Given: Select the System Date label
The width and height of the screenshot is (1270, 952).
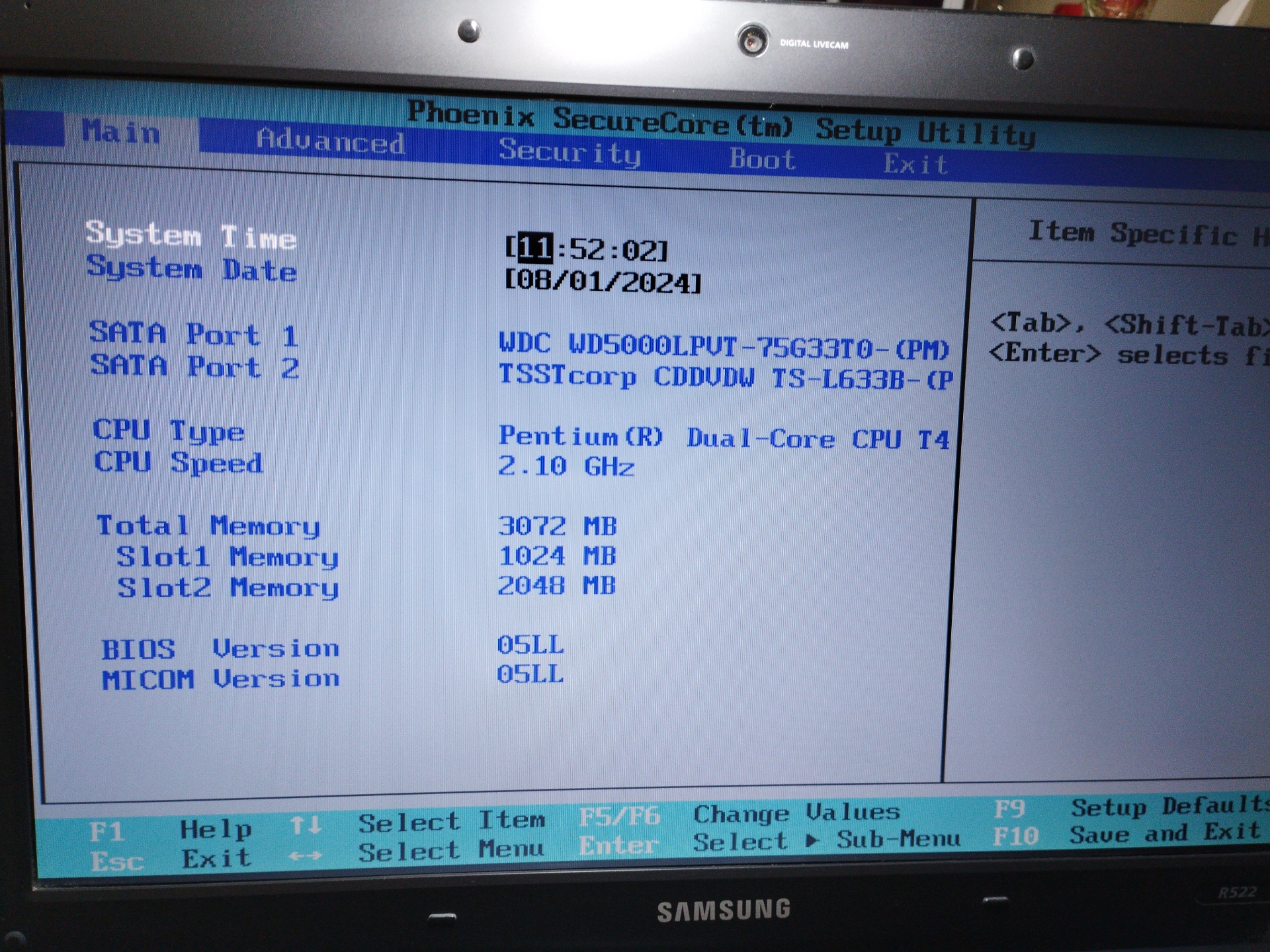Looking at the screenshot, I should (192, 268).
